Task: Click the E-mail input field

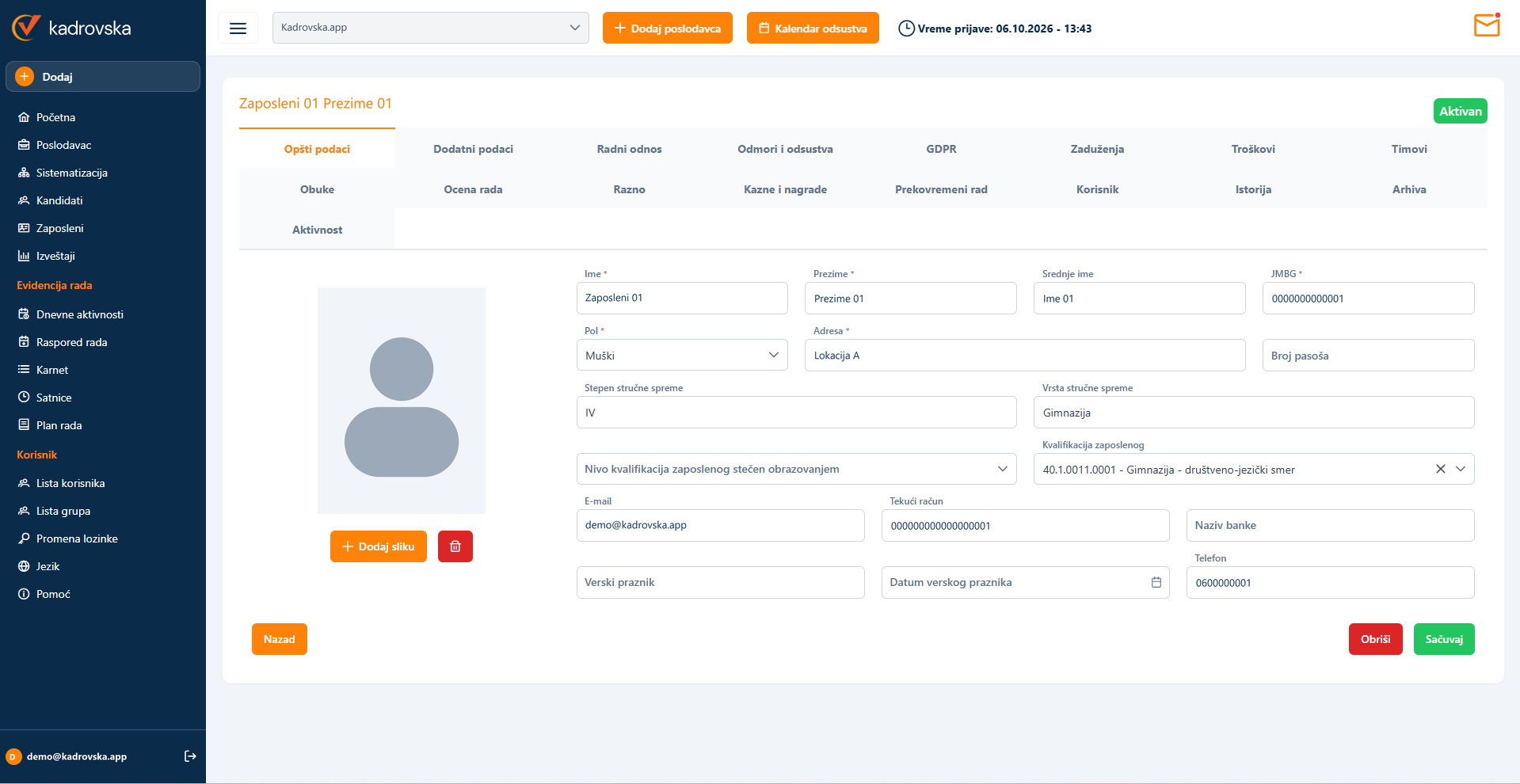Action: pos(721,525)
